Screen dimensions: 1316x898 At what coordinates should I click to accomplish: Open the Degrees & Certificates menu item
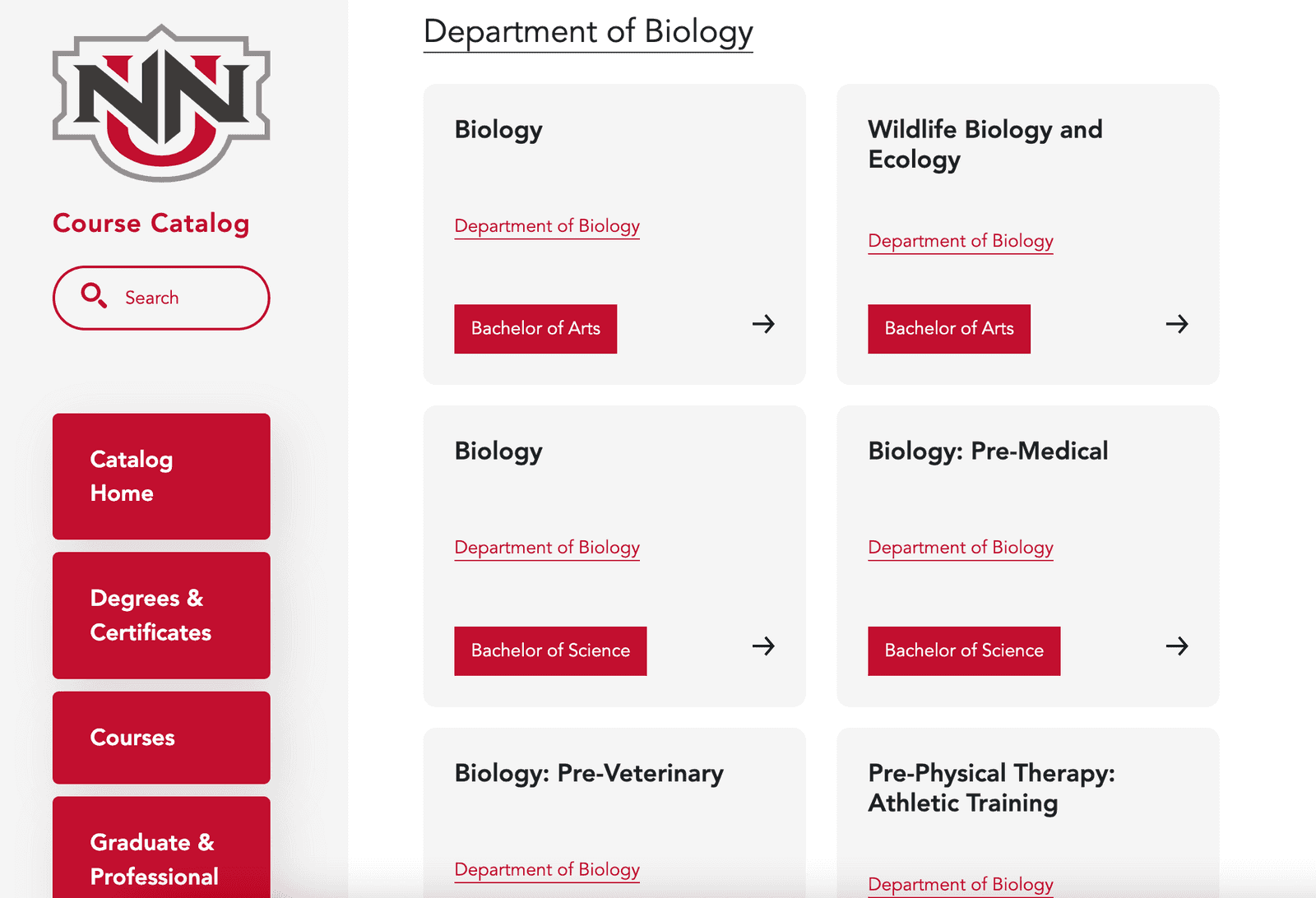coord(161,615)
